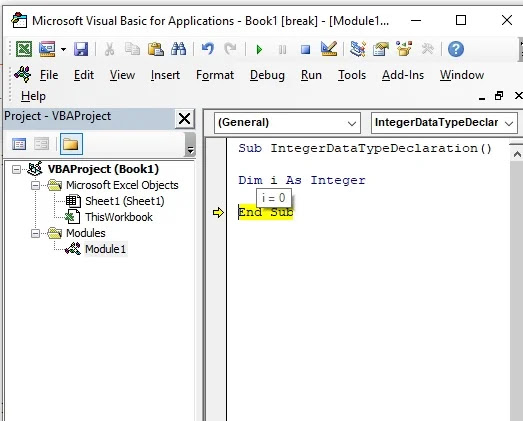Collapse the Modules folder node

35,234
